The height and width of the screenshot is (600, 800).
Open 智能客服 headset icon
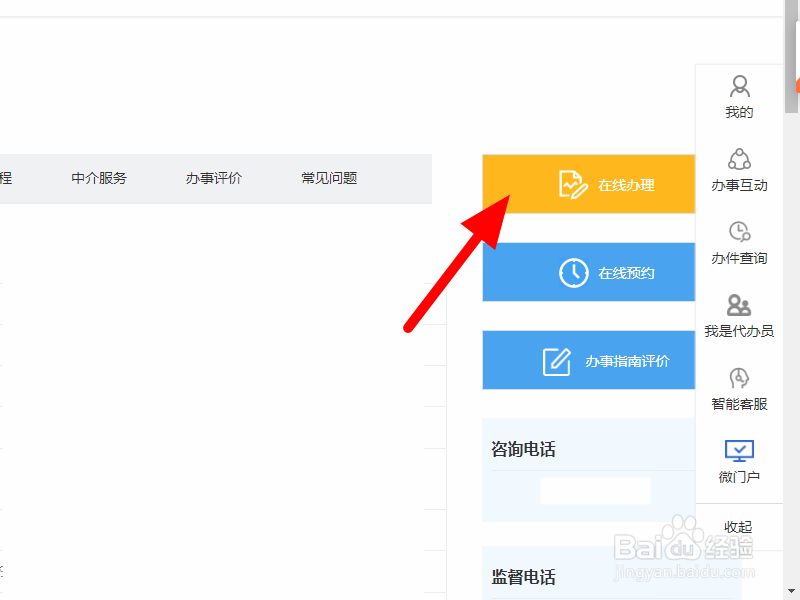tap(739, 378)
